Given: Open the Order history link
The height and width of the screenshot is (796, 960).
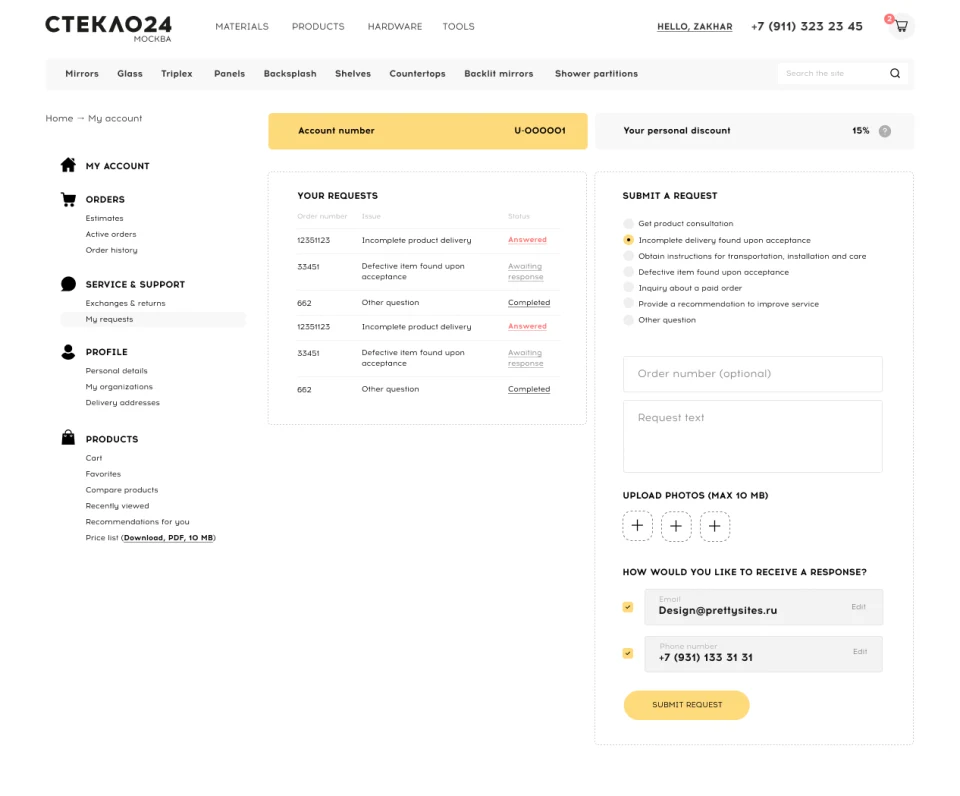Looking at the screenshot, I should tap(111, 250).
